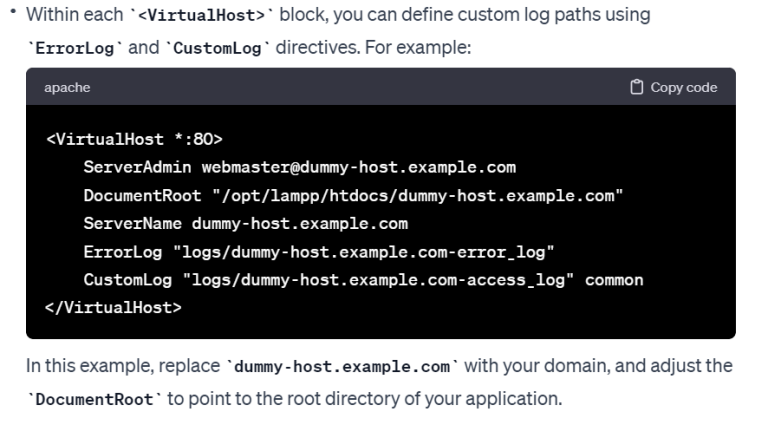Click the CustomLog directive in code block
This screenshot has height=438, width=768.
(x=128, y=279)
